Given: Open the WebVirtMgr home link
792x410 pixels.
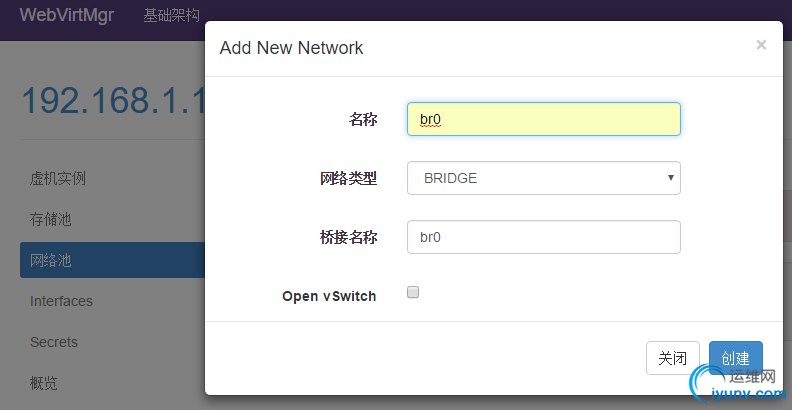Looking at the screenshot, I should pyautogui.click(x=67, y=15).
